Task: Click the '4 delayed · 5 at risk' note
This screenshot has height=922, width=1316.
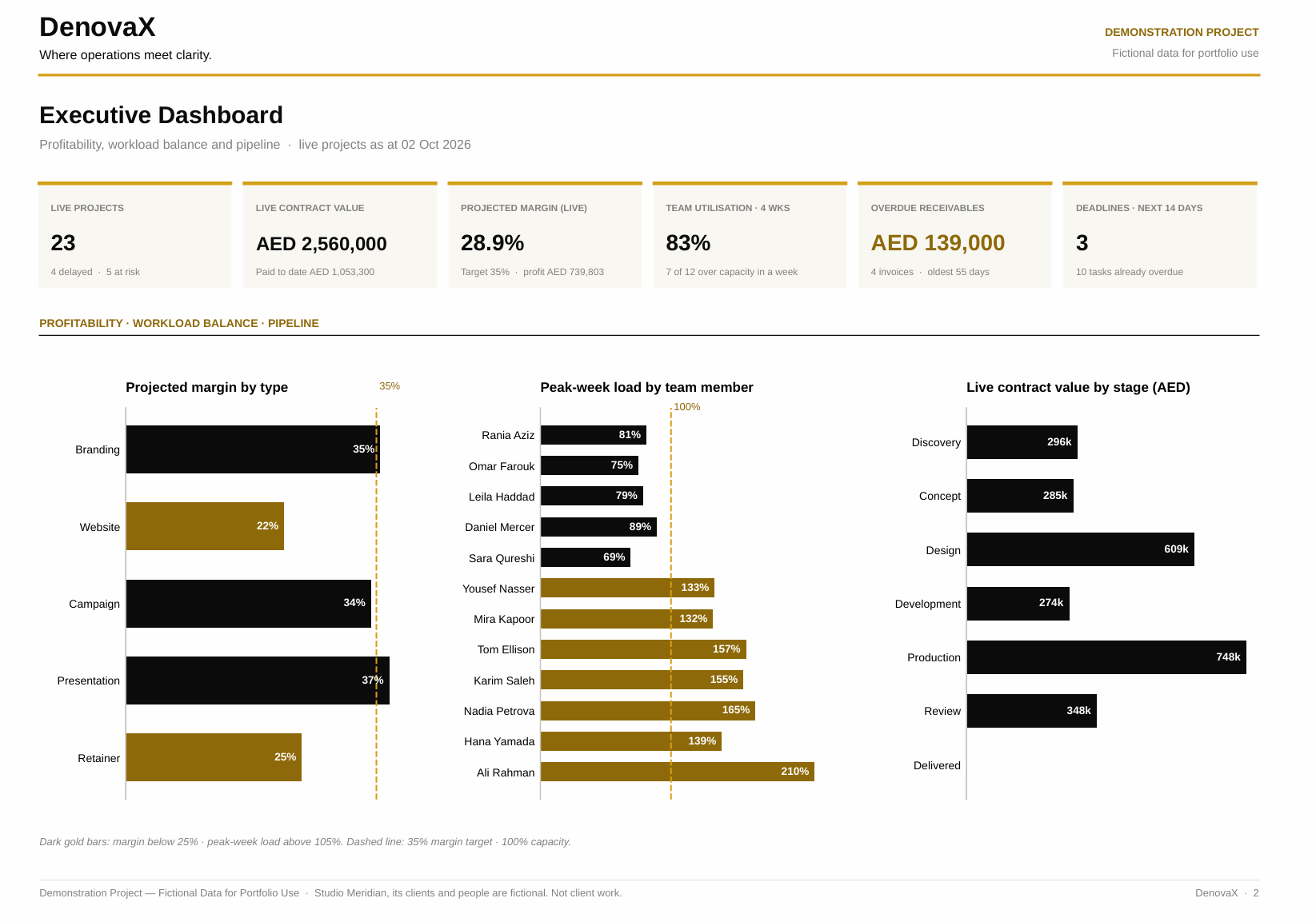Action: point(95,272)
